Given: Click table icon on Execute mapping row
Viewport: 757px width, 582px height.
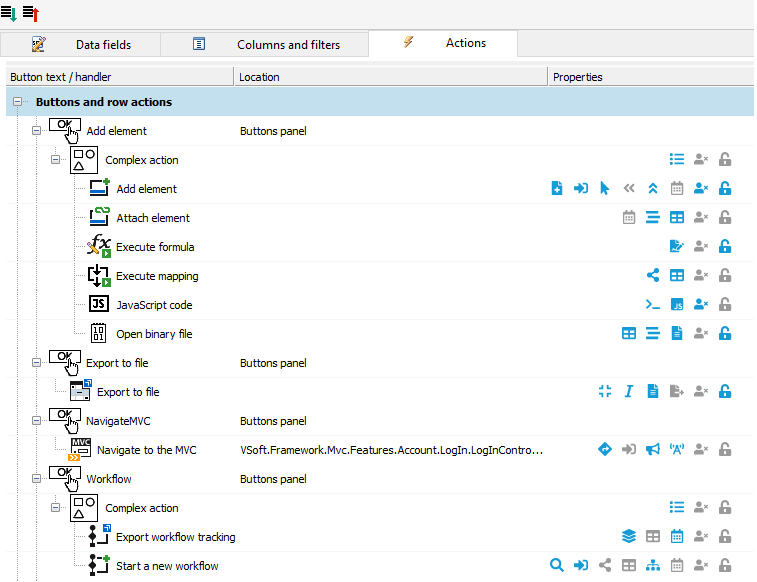Looking at the screenshot, I should [x=677, y=276].
